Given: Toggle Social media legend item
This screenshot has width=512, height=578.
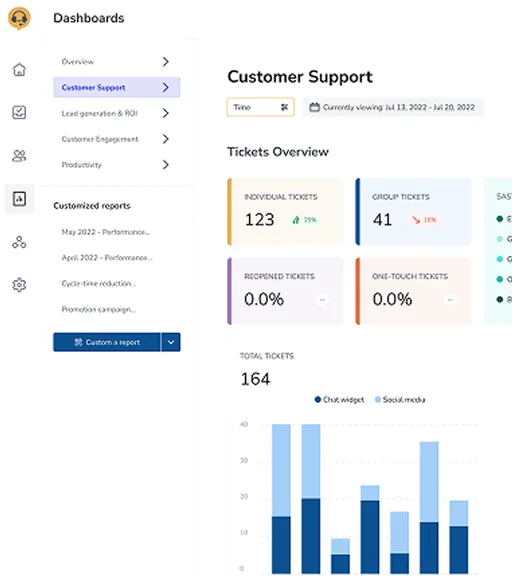Looking at the screenshot, I should pos(400,400).
